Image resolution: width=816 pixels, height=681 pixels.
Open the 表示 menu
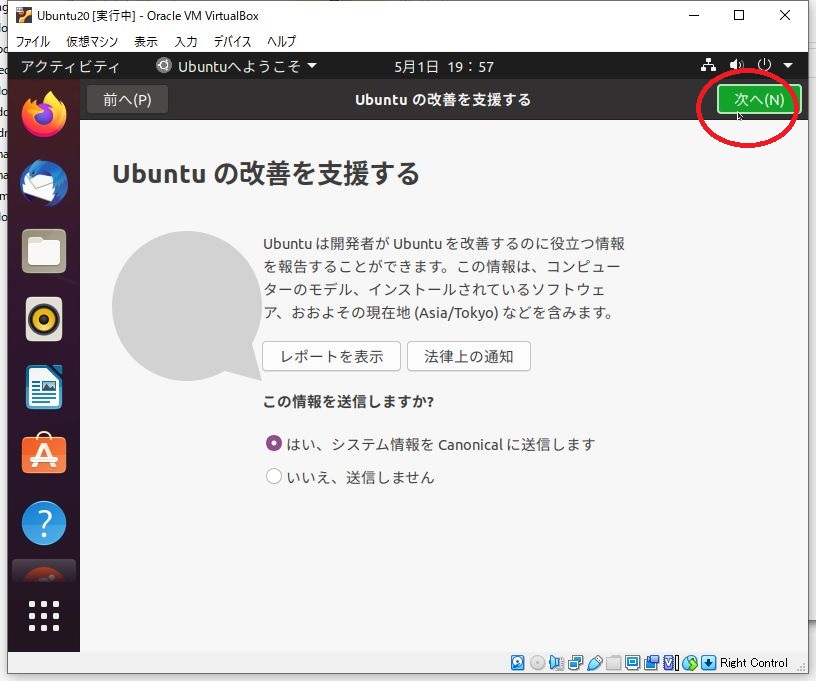pyautogui.click(x=146, y=41)
